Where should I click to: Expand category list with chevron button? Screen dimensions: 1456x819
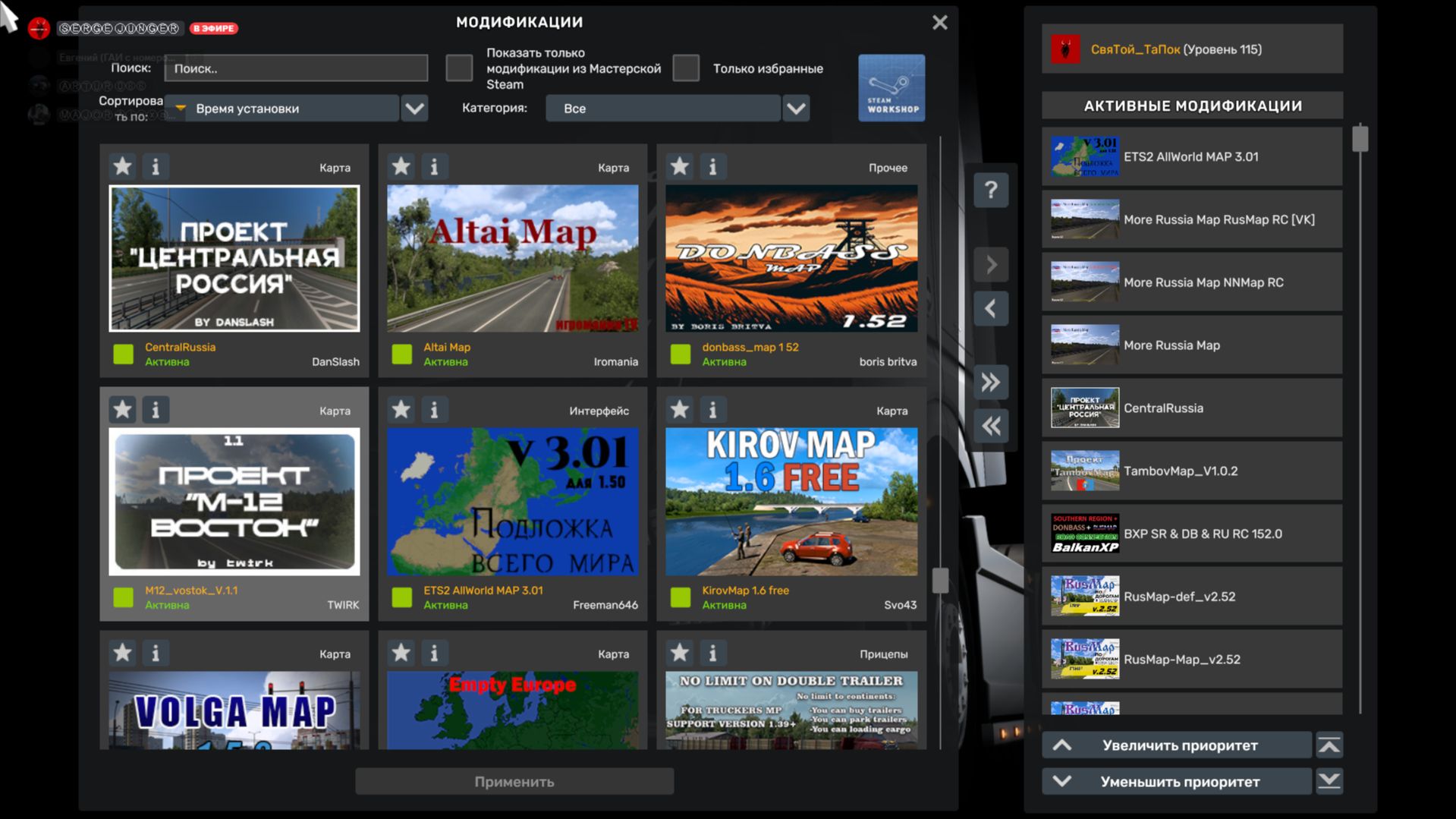click(796, 109)
